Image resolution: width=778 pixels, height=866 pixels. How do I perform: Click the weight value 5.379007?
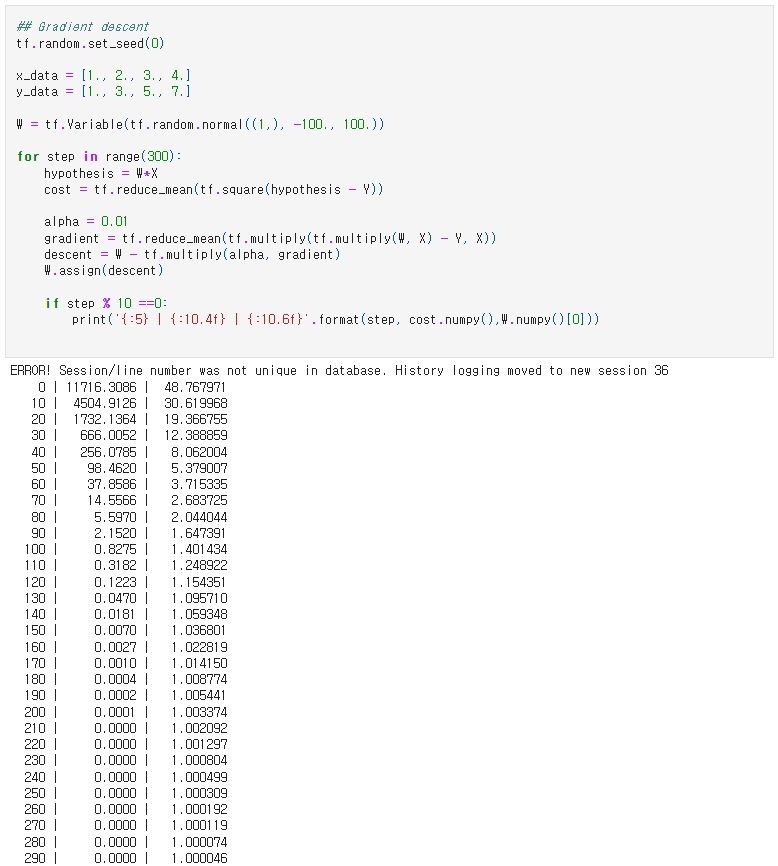tap(199, 468)
